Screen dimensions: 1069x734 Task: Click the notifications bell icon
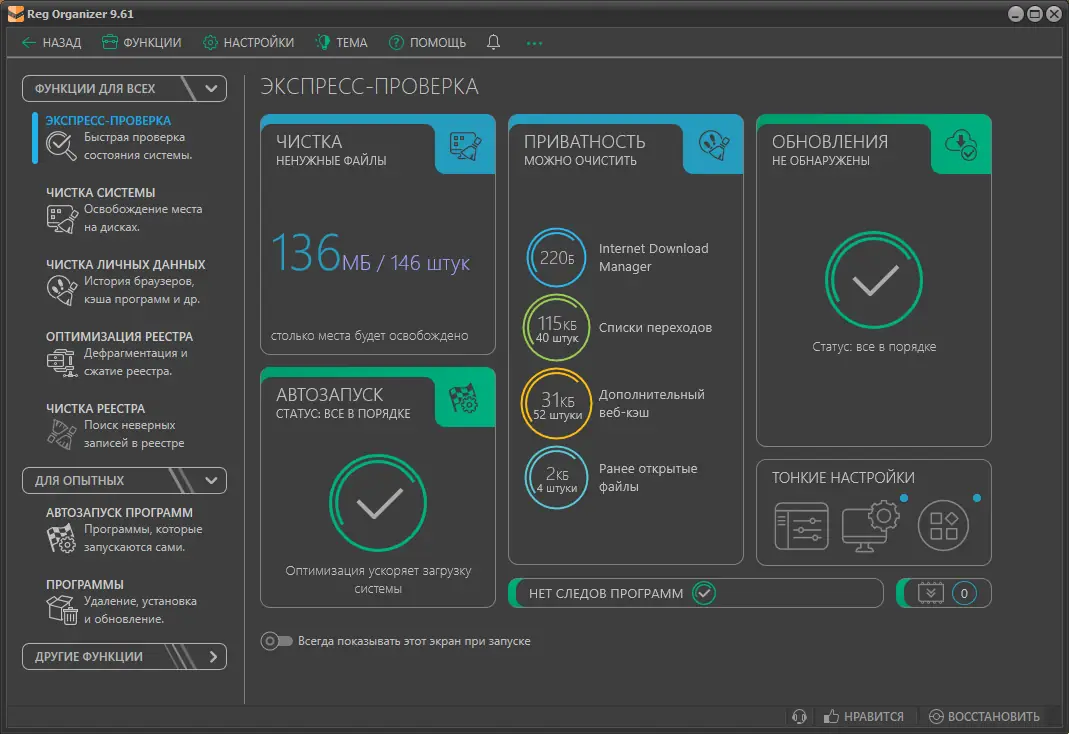(x=494, y=42)
